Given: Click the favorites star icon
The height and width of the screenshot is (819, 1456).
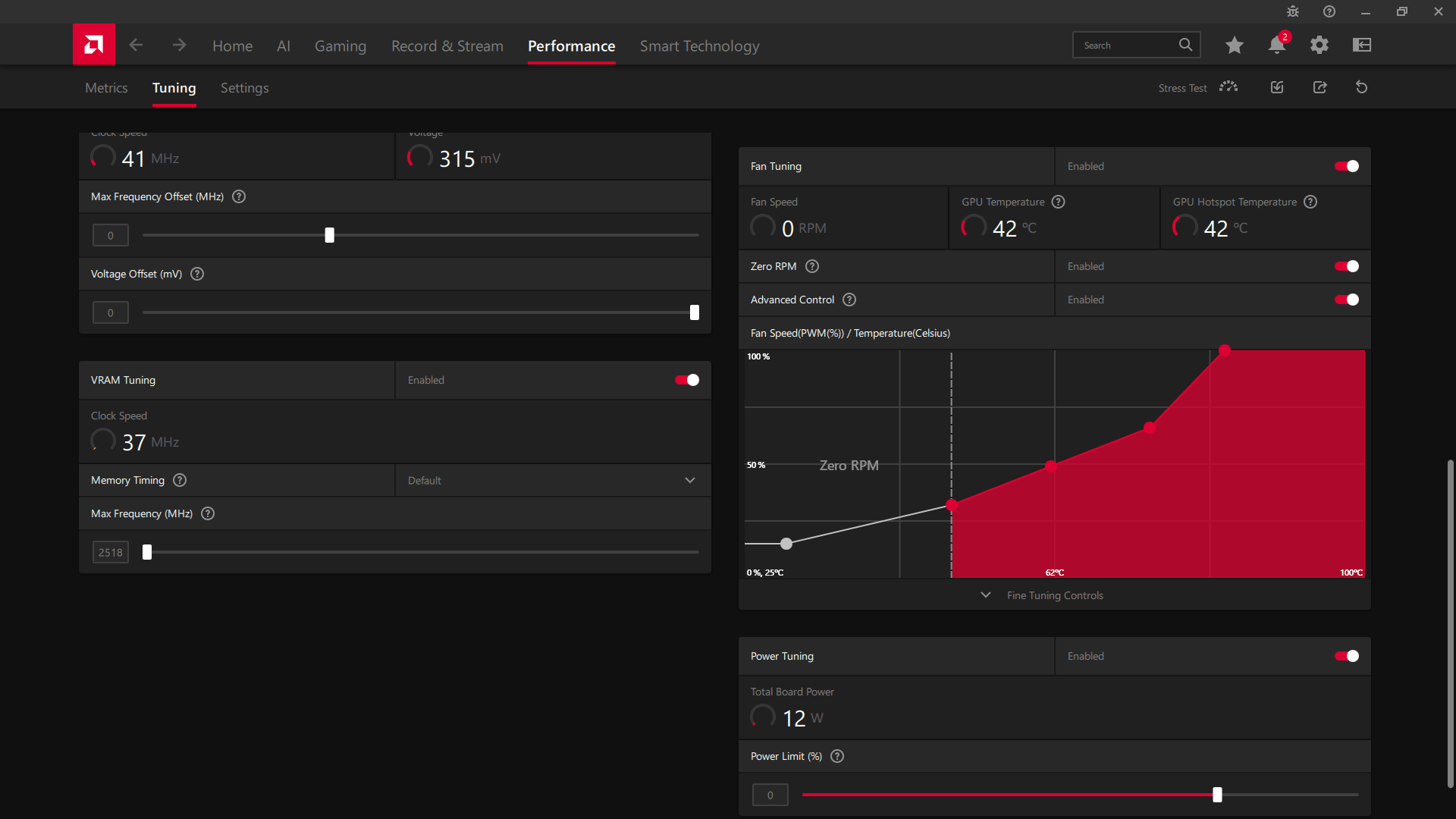Looking at the screenshot, I should coord(1235,45).
